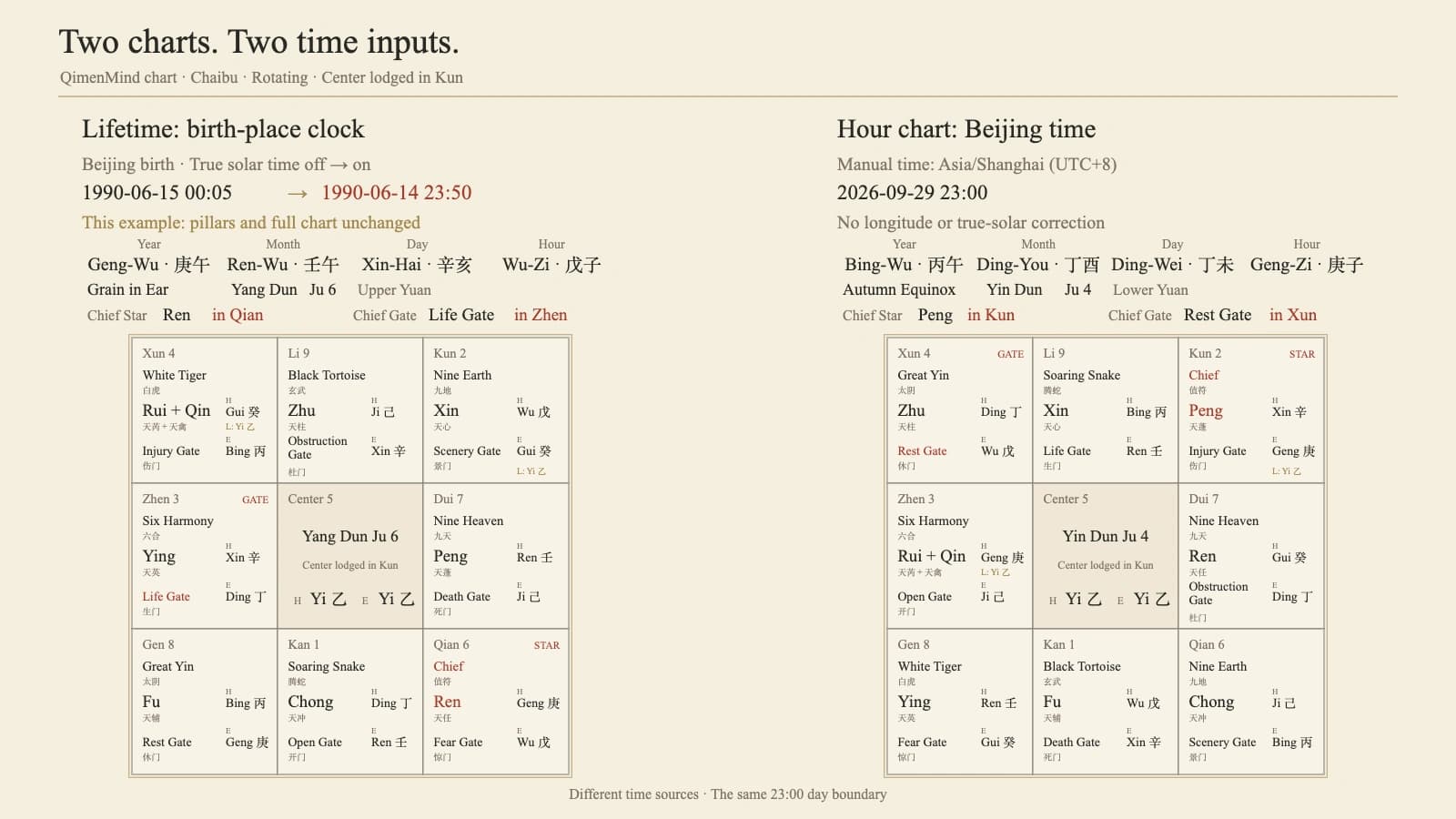The image size is (1456, 819).
Task: Click "White Tiger" in the lifetime chart's Xun 4 palace
Action: click(175, 375)
